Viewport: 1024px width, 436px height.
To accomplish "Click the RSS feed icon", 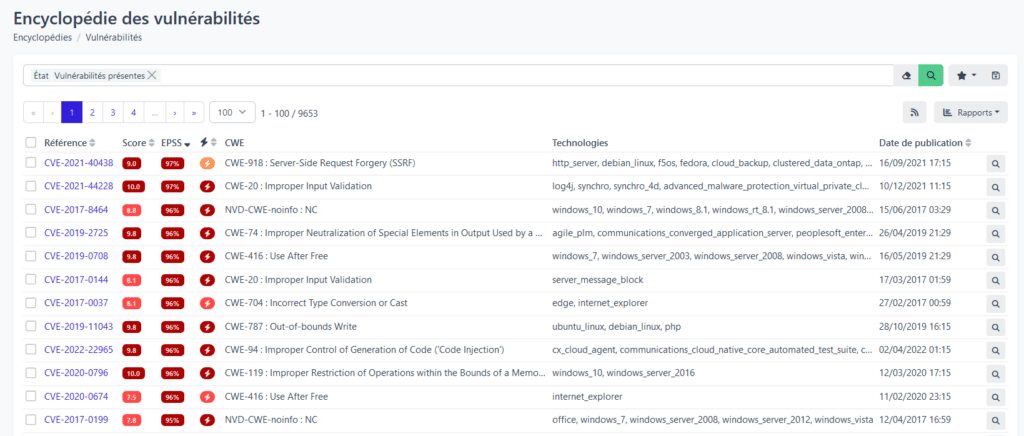I will pos(914,112).
